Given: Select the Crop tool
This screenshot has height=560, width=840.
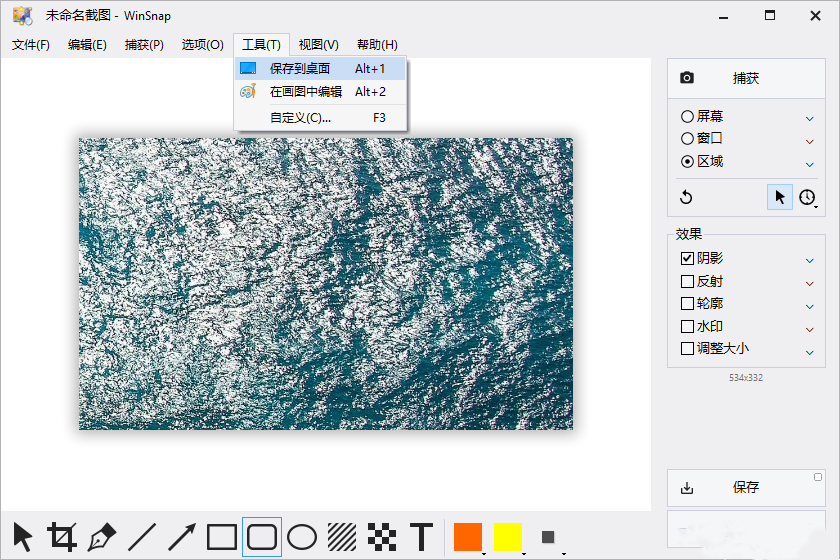Looking at the screenshot, I should click(62, 537).
